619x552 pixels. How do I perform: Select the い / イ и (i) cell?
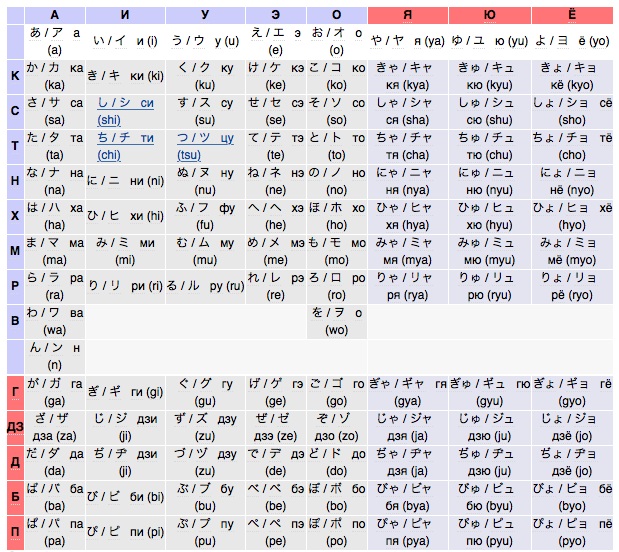[x=125, y=41]
